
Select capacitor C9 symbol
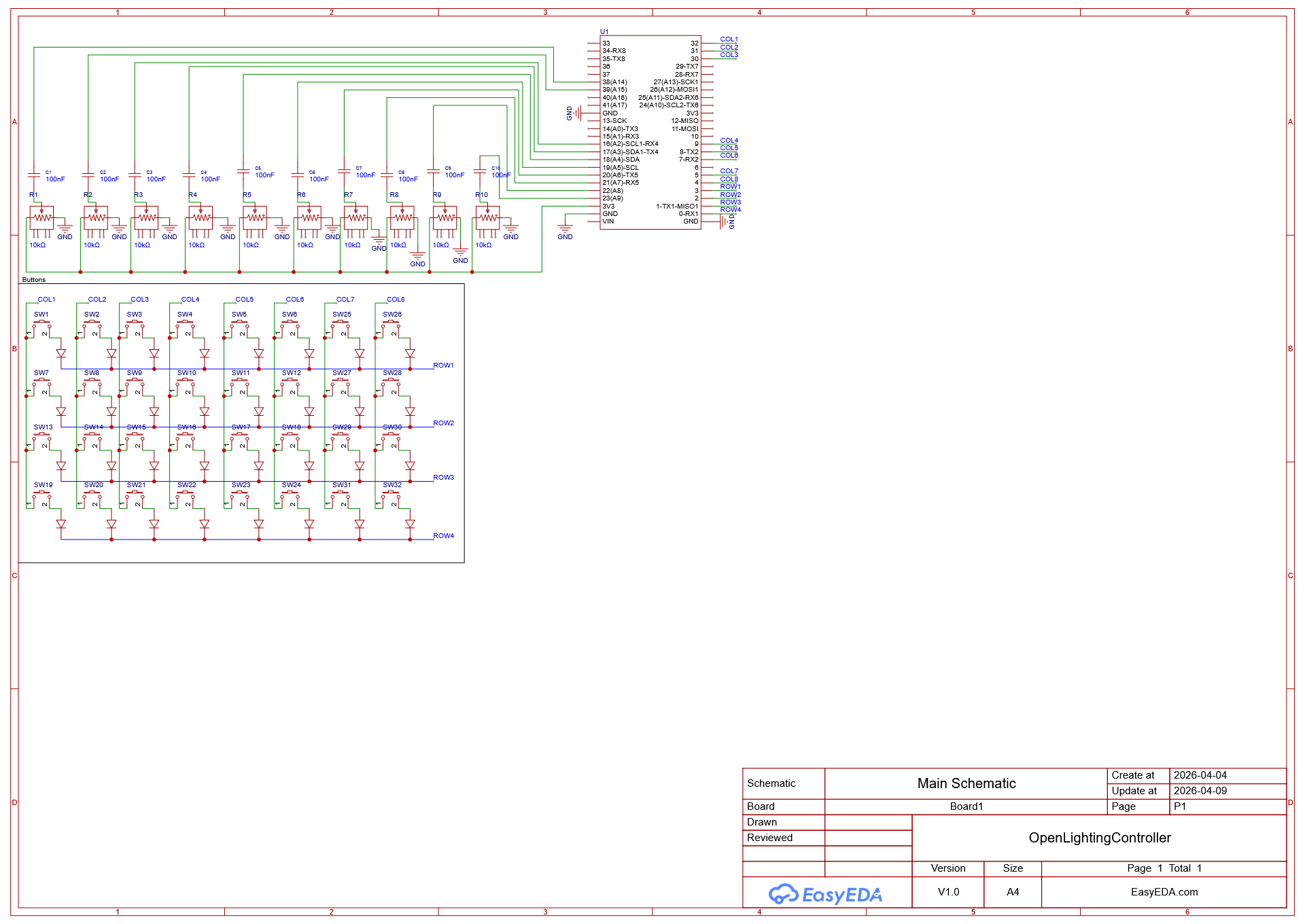click(433, 171)
